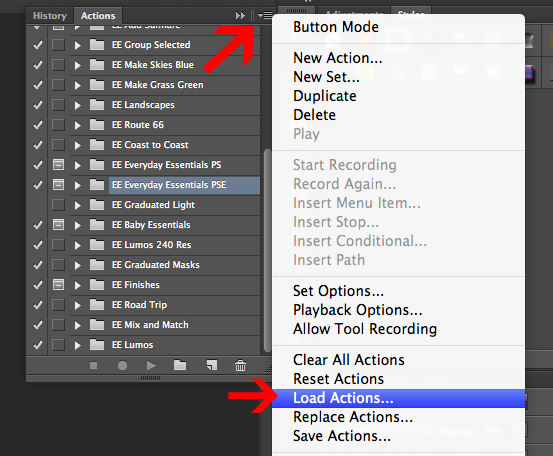Screen dimensions: 553x456
Task: Click folder icon of EE Route 66
Action: click(x=97, y=125)
